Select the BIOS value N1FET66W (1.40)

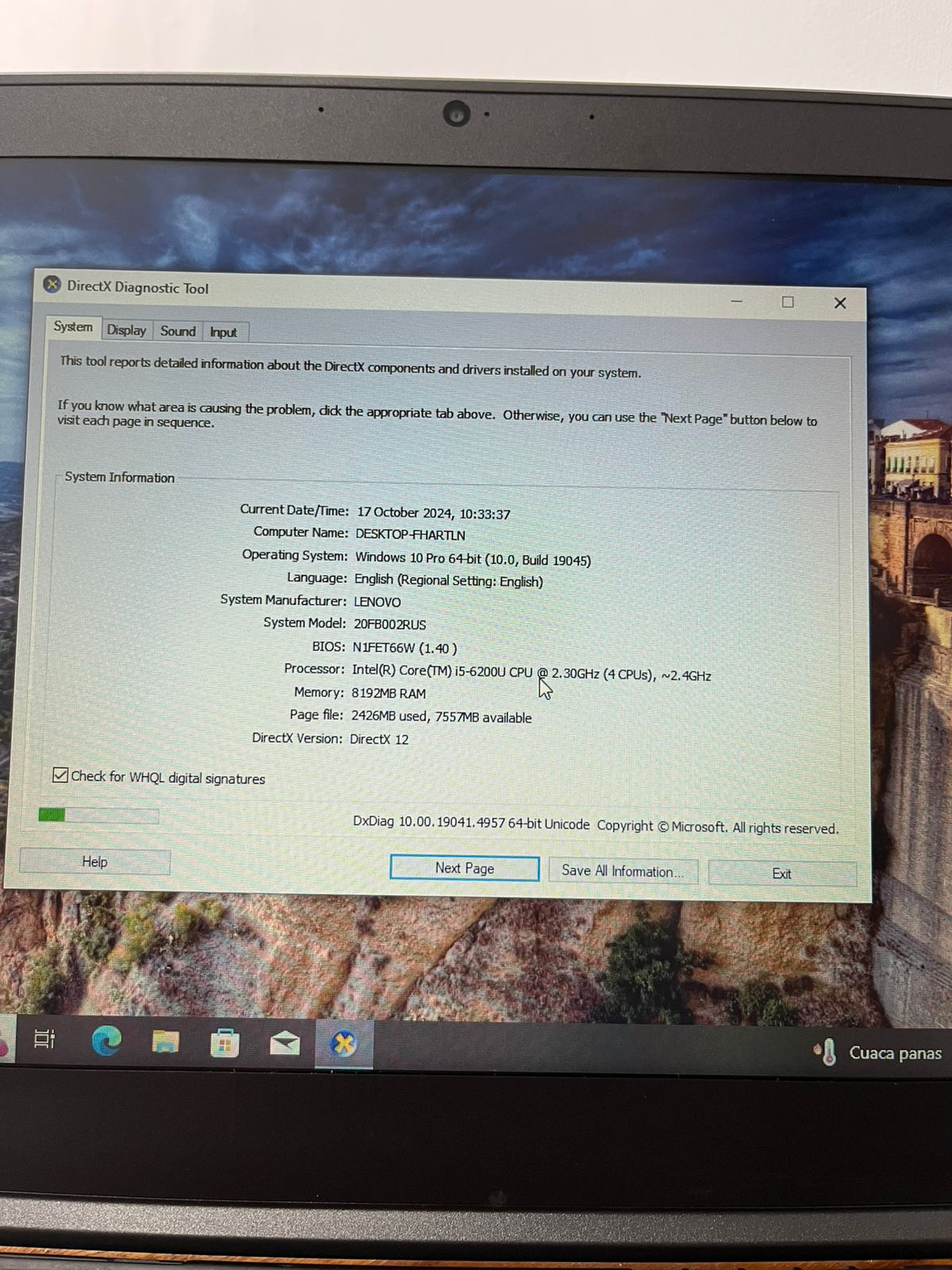click(x=405, y=648)
